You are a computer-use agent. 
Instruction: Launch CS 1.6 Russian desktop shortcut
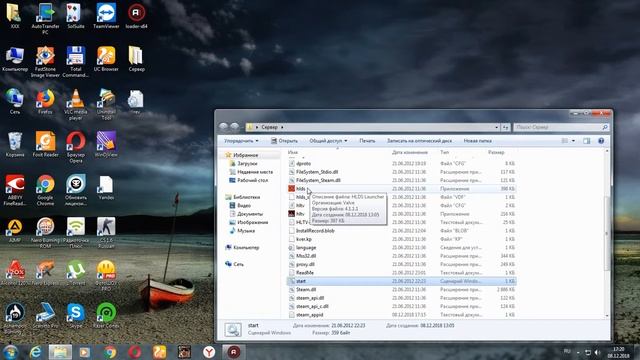106,233
